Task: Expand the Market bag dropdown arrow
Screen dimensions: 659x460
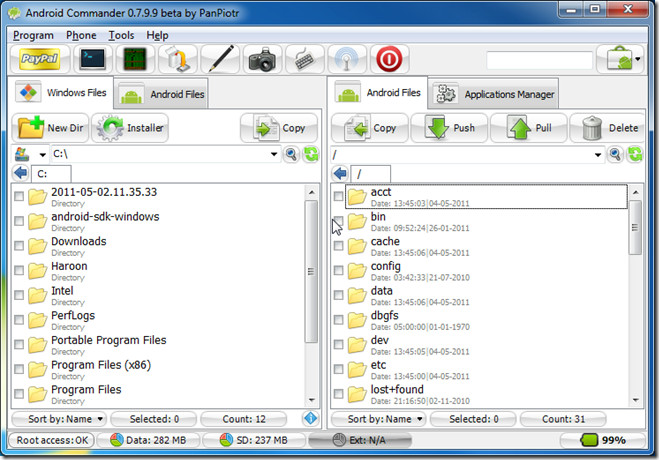Action: tap(638, 59)
